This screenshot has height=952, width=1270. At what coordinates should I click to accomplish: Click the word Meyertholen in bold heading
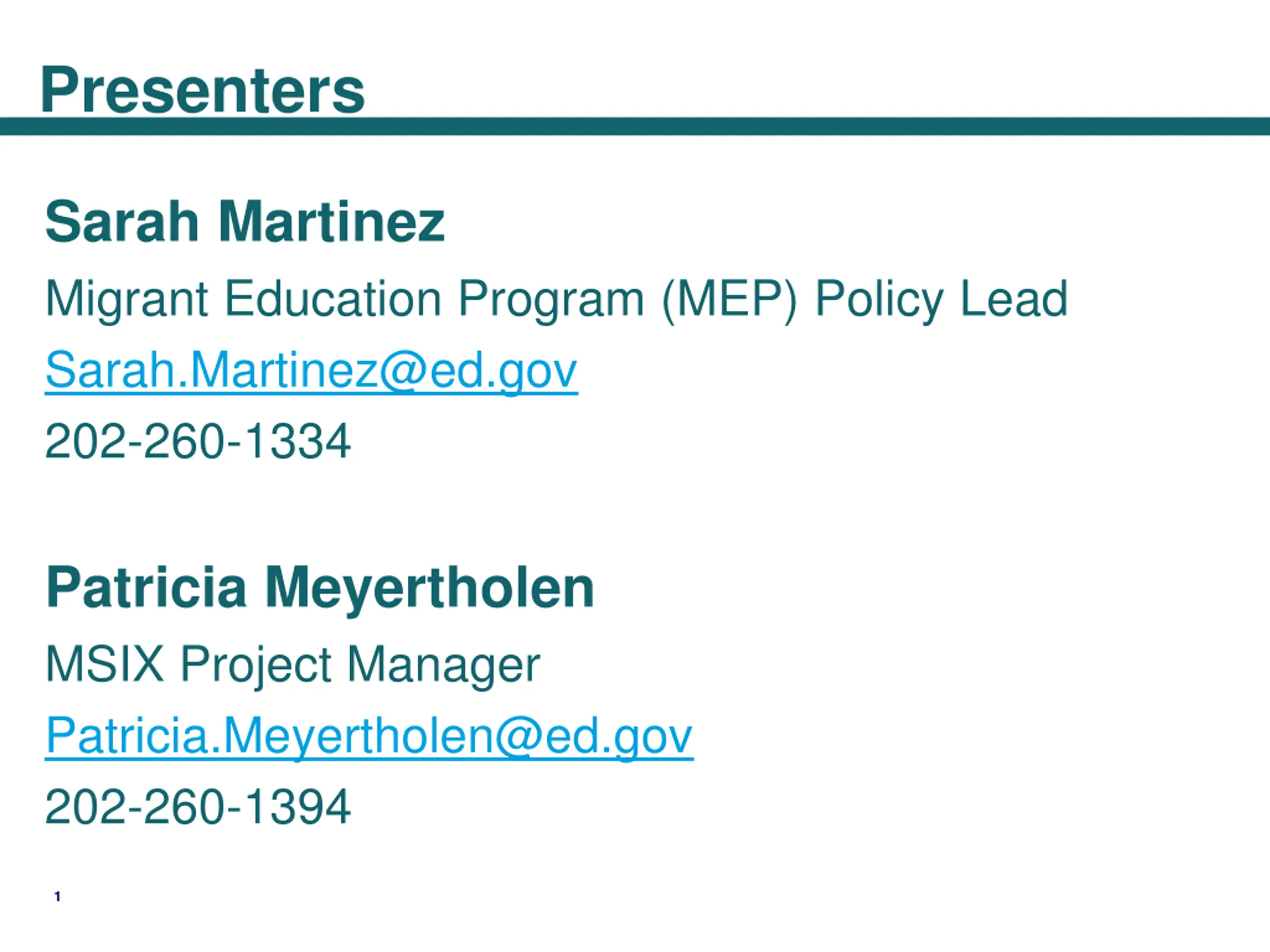pos(430,587)
